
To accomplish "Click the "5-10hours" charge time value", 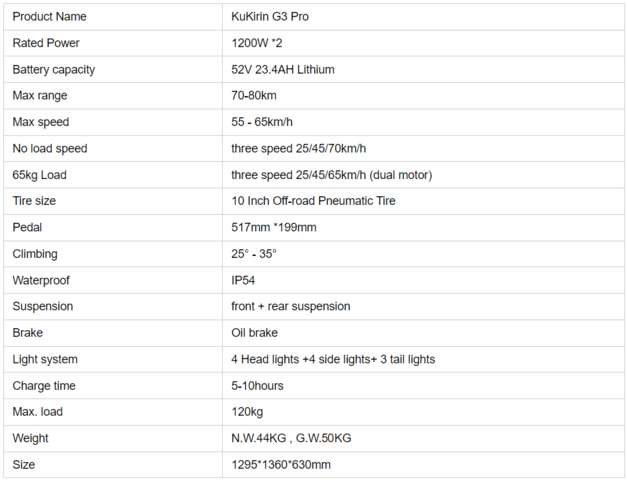I will click(258, 385).
